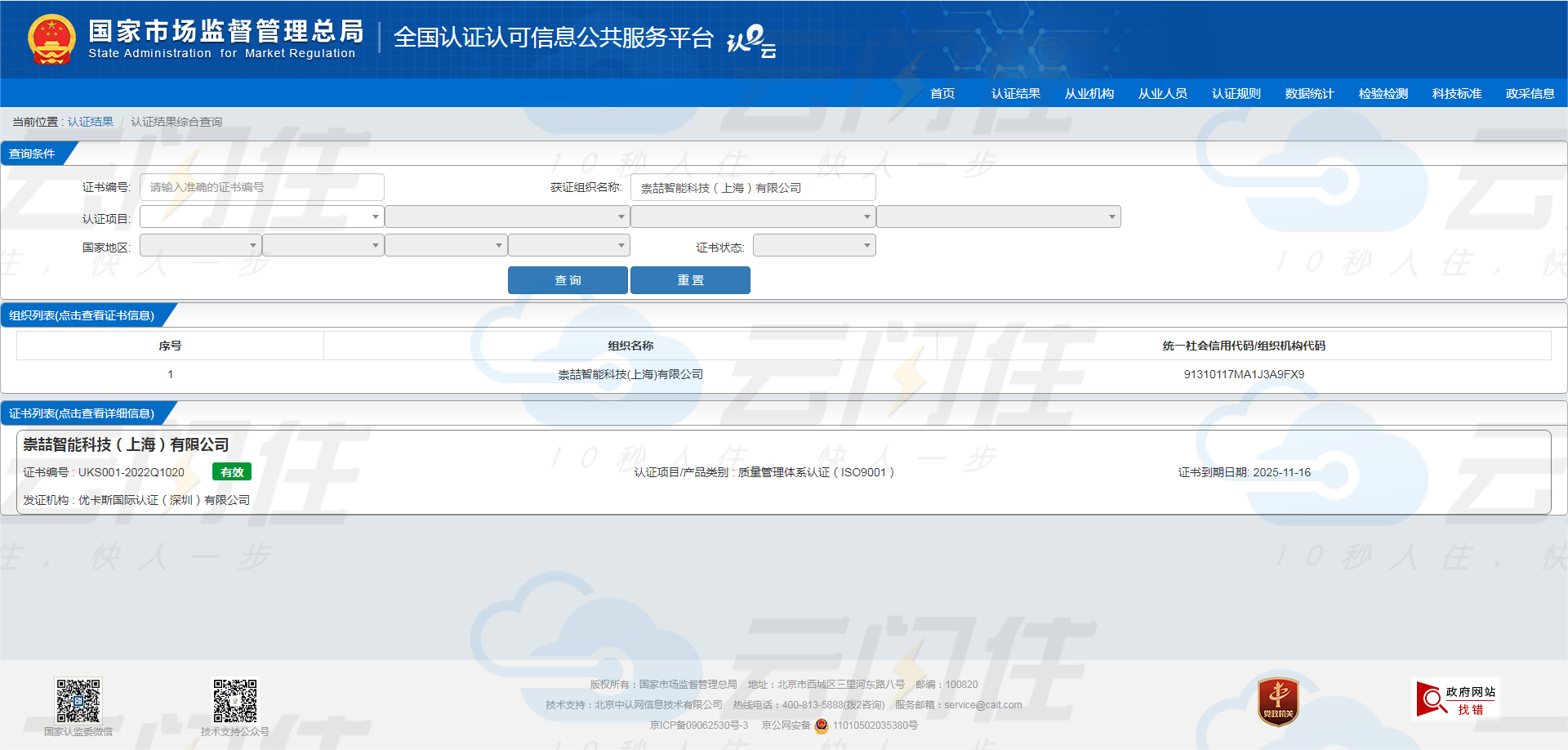Click the 获证组织名称 input field
The width and height of the screenshot is (1568, 750).
coord(753,187)
